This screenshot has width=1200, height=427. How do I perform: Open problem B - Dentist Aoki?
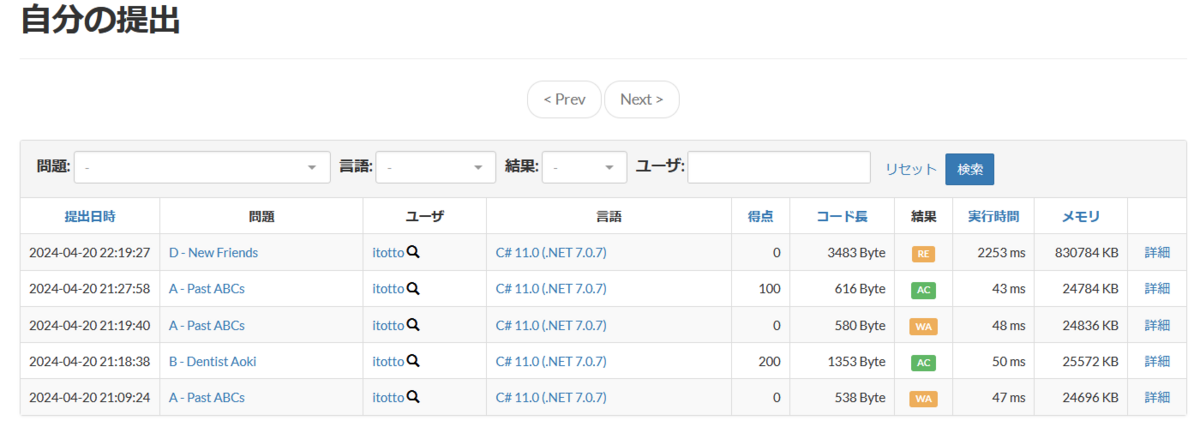coord(212,361)
